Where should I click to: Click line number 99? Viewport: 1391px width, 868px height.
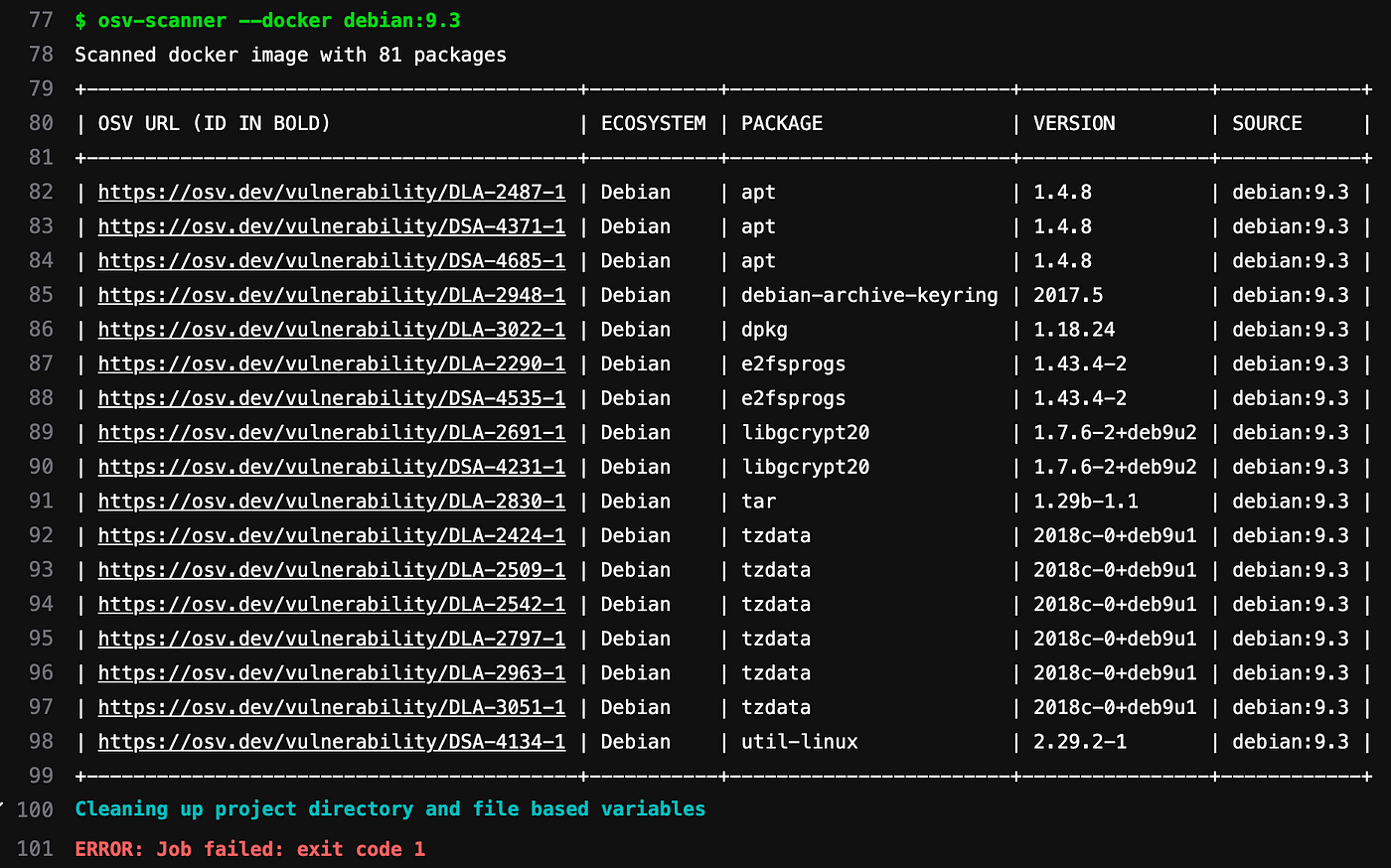click(41, 775)
